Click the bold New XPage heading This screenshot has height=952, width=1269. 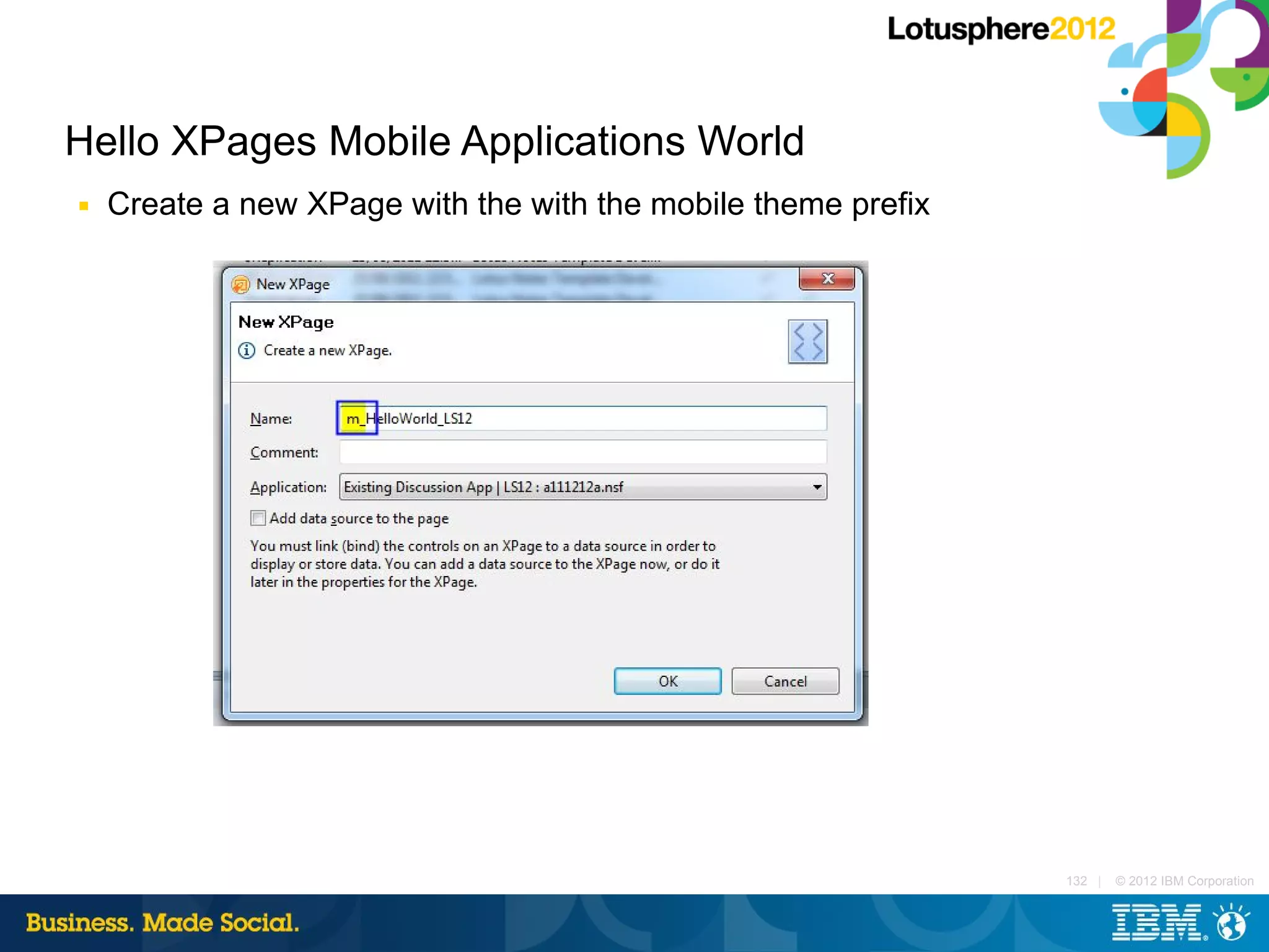coord(286,322)
